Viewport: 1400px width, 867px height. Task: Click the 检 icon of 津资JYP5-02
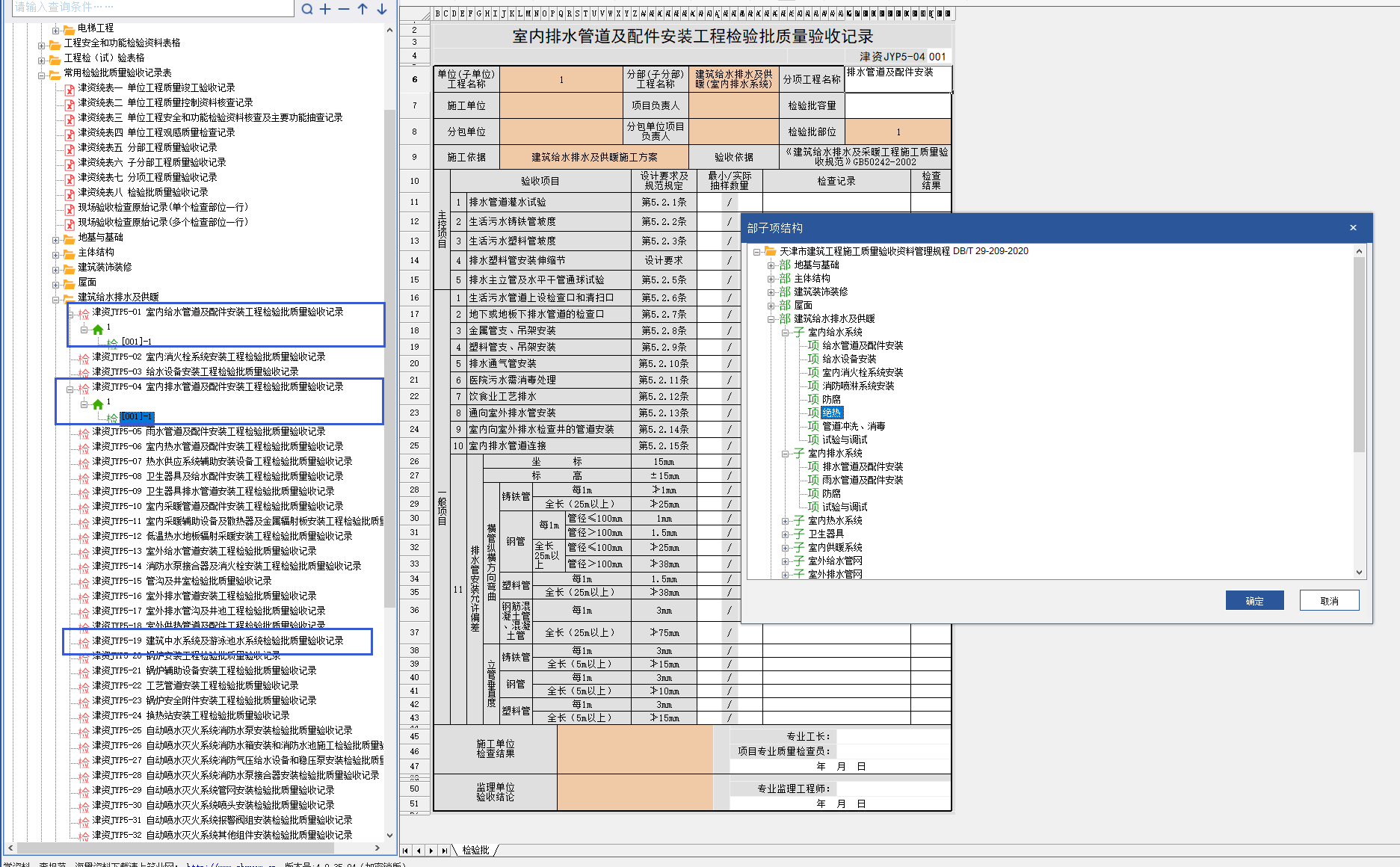tap(84, 358)
